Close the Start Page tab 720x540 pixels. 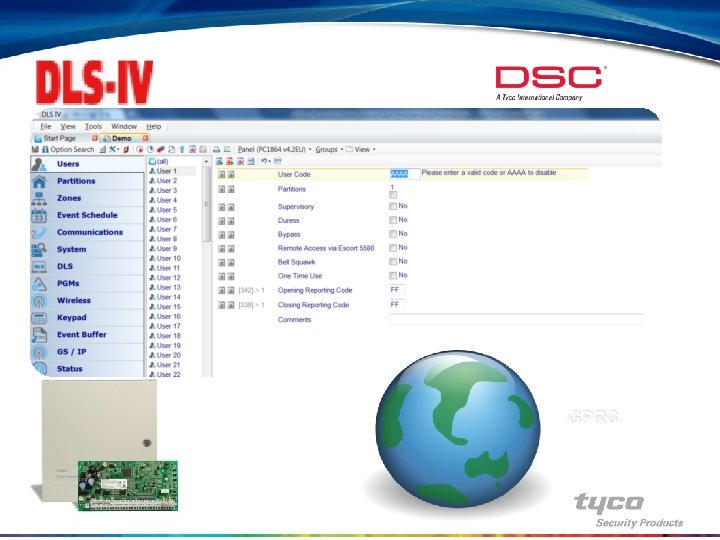pos(95,138)
